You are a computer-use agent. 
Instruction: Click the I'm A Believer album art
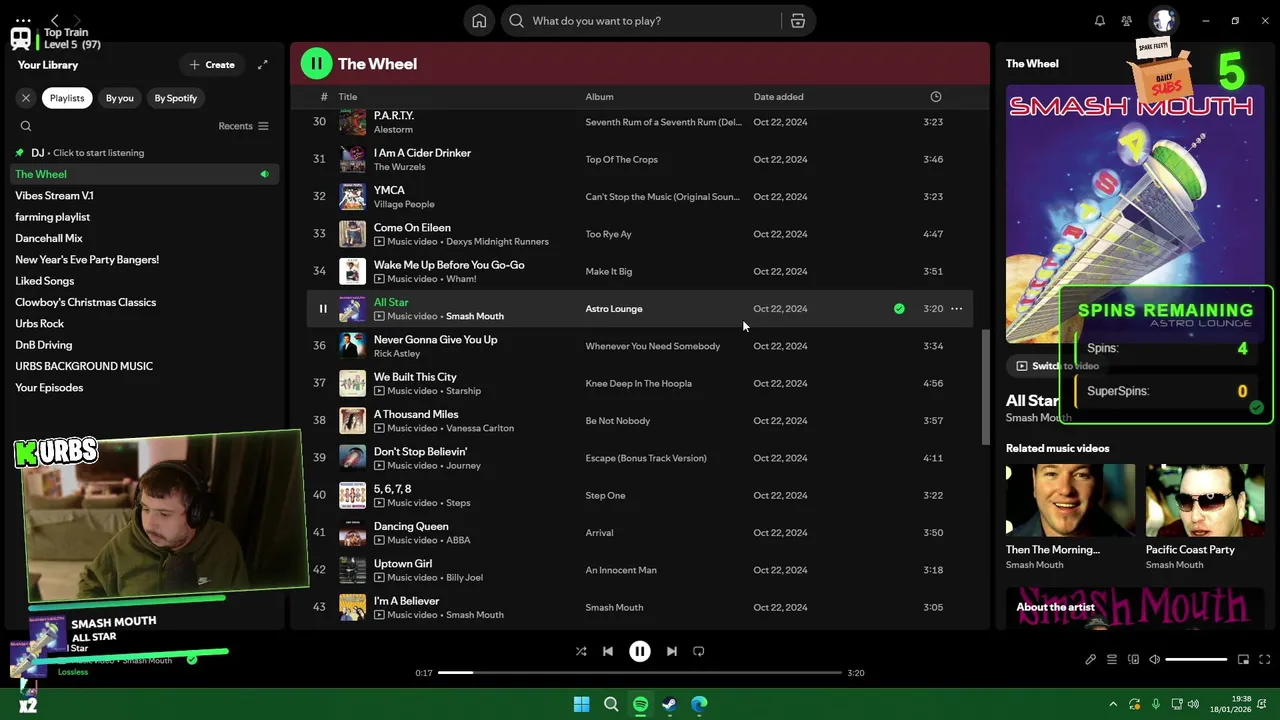click(352, 607)
